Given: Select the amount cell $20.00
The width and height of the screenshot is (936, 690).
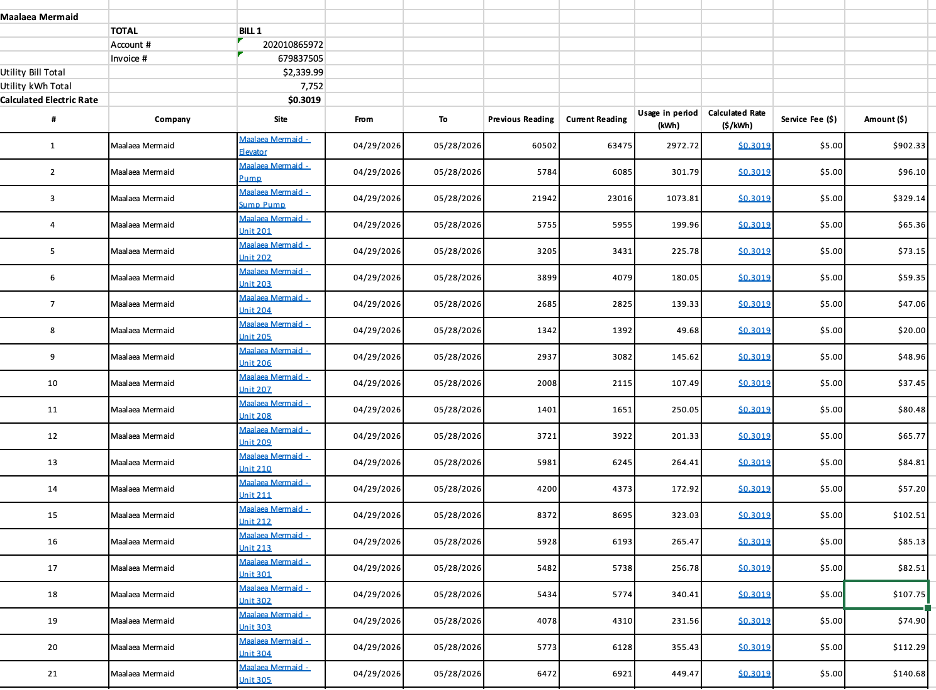Looking at the screenshot, I should (x=886, y=330).
